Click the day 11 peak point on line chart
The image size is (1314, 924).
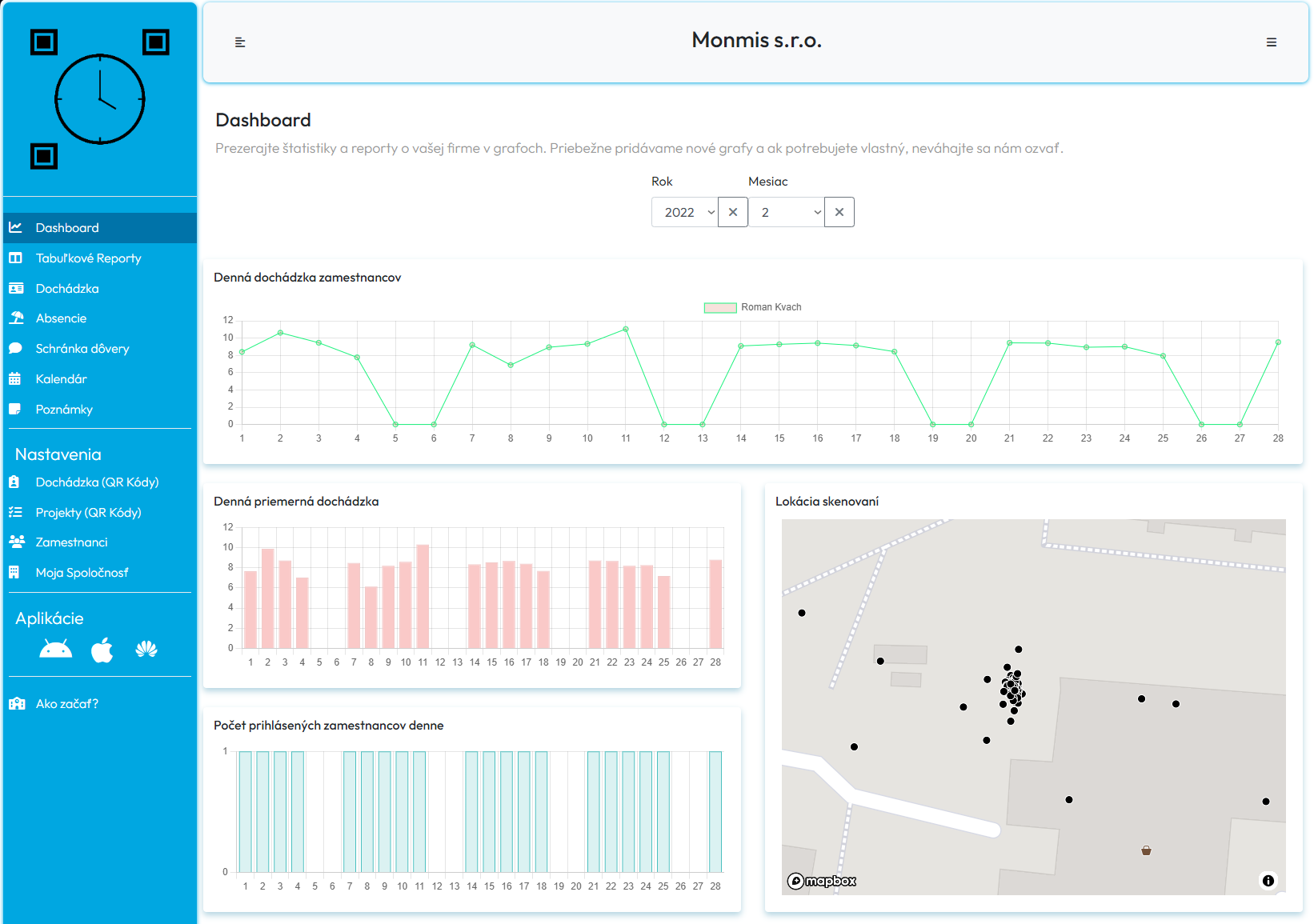click(x=626, y=329)
